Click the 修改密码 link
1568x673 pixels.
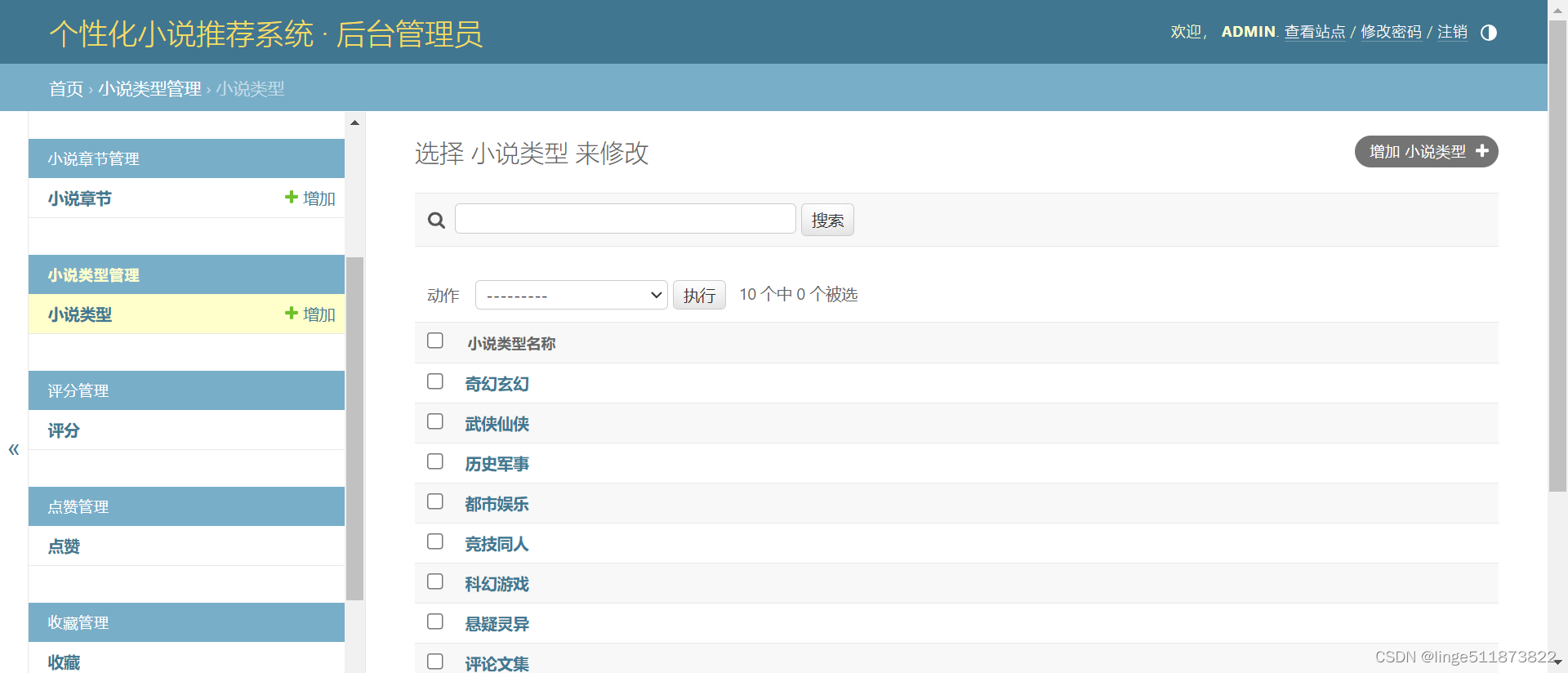point(1391,32)
